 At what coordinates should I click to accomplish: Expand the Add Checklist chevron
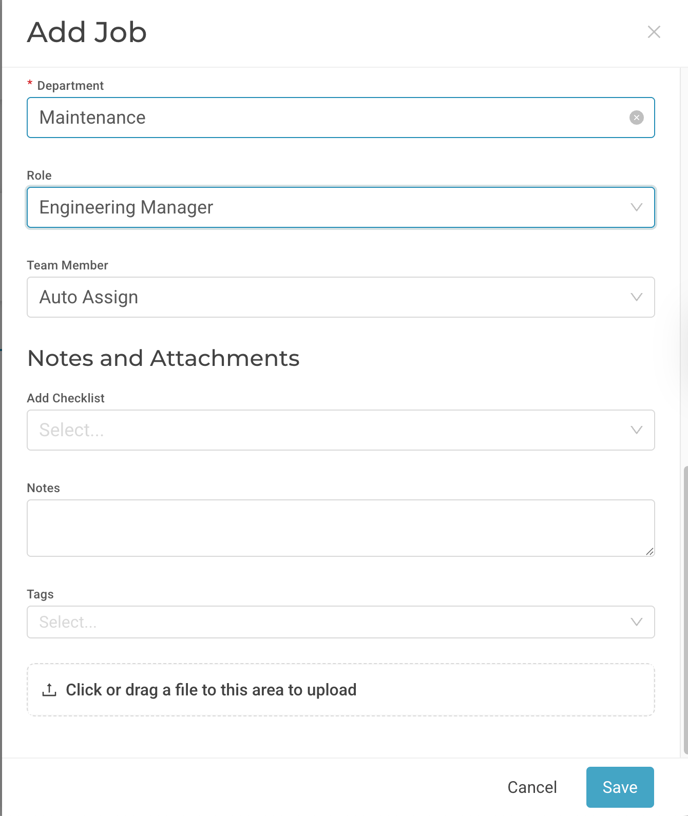pyautogui.click(x=636, y=430)
